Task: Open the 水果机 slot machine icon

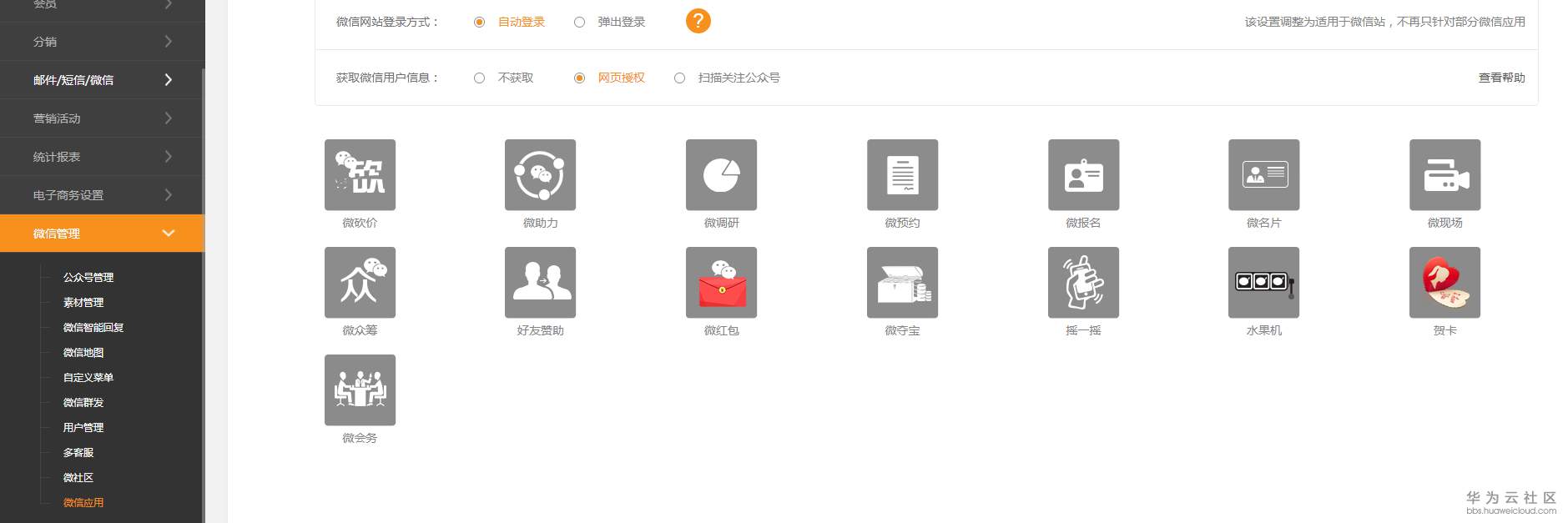Action: coord(1263,282)
